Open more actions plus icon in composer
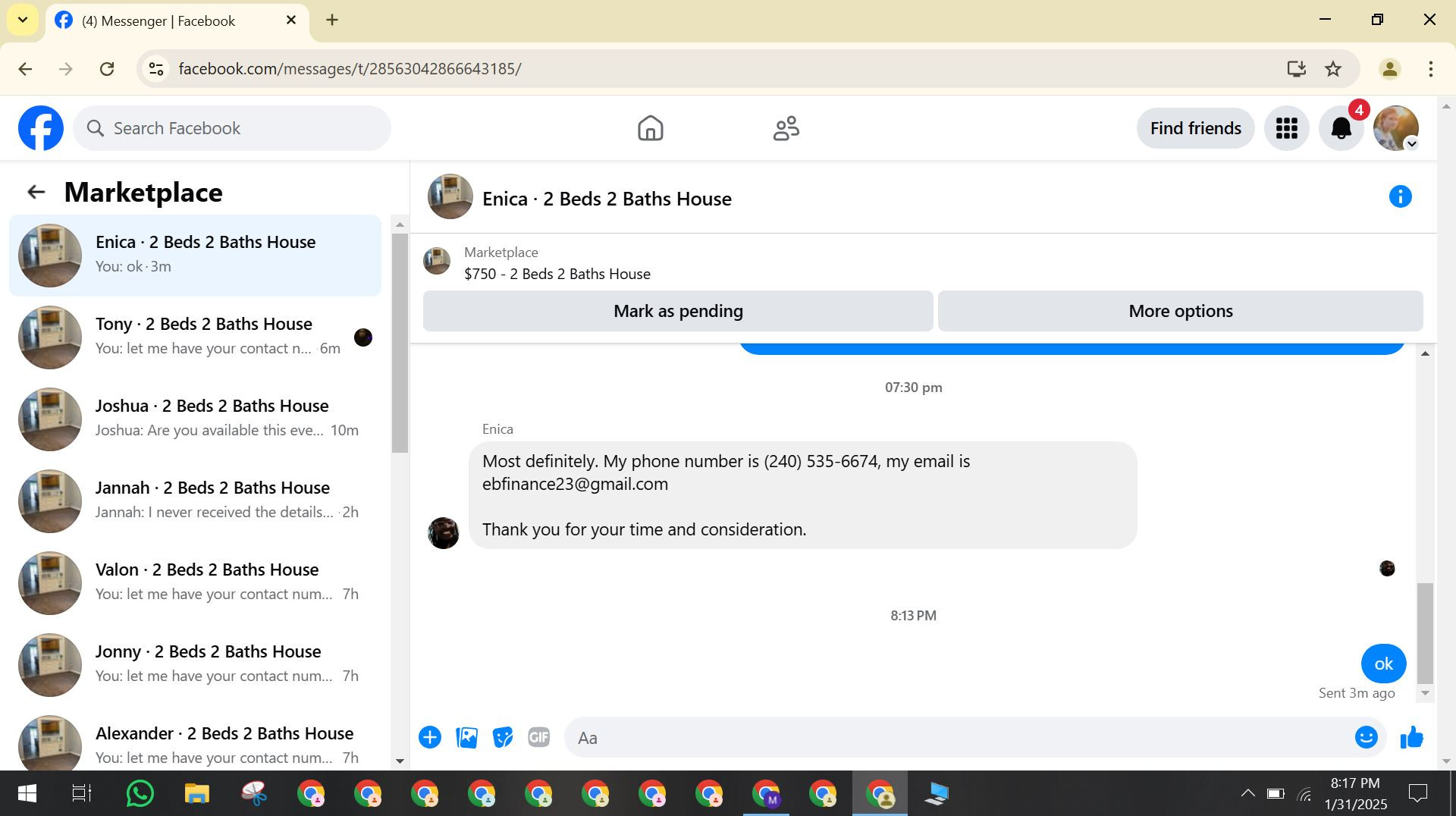Image resolution: width=1456 pixels, height=816 pixels. tap(430, 737)
